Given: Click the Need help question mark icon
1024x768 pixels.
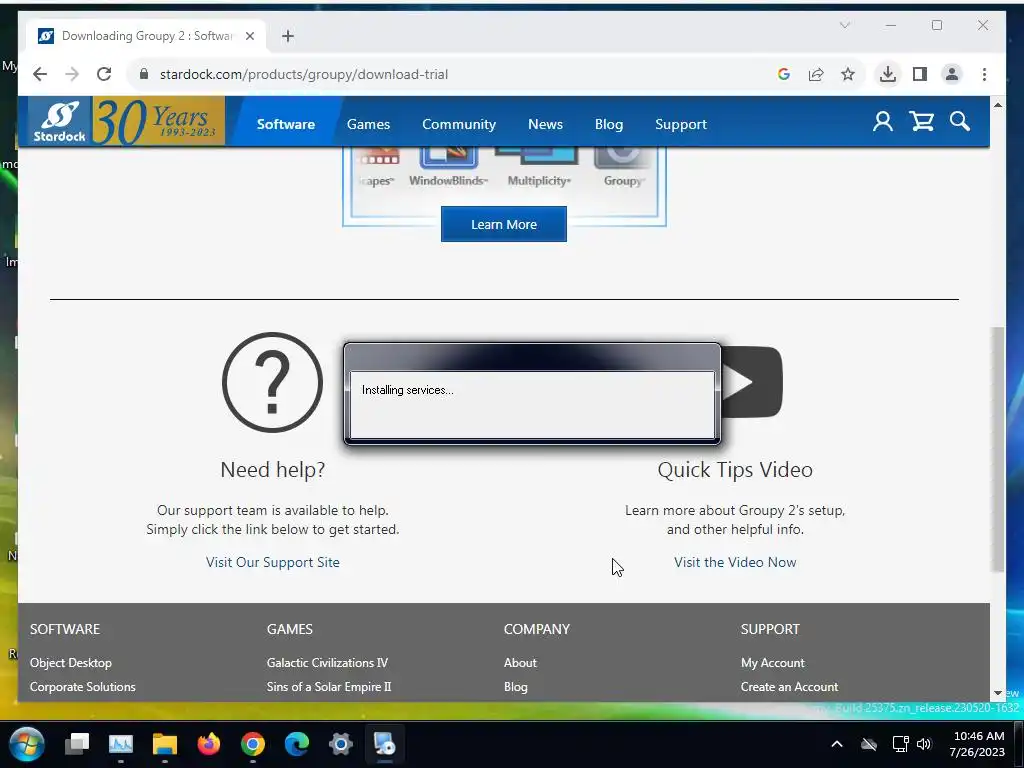Looking at the screenshot, I should click(272, 382).
